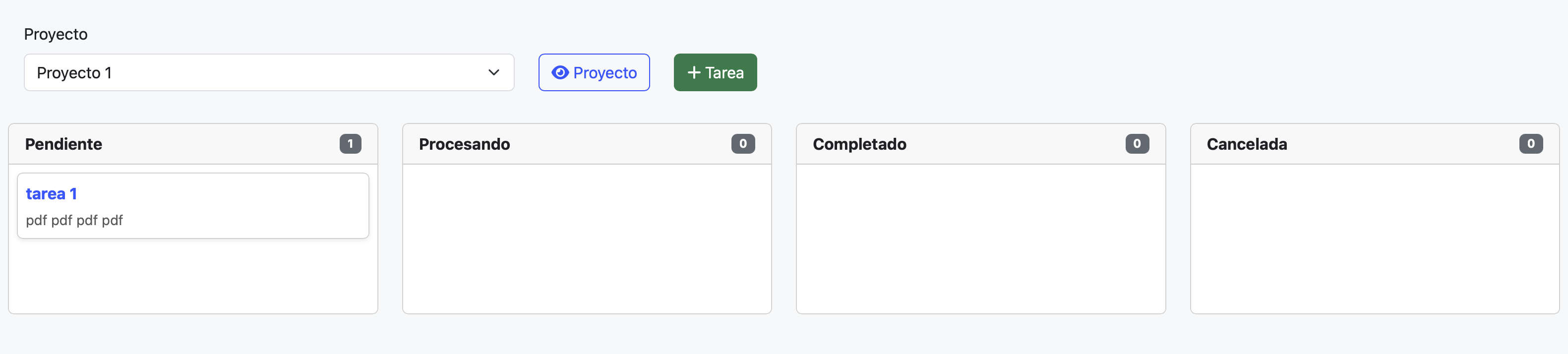Select the Pendiente column header
1568x354 pixels.
tap(63, 144)
